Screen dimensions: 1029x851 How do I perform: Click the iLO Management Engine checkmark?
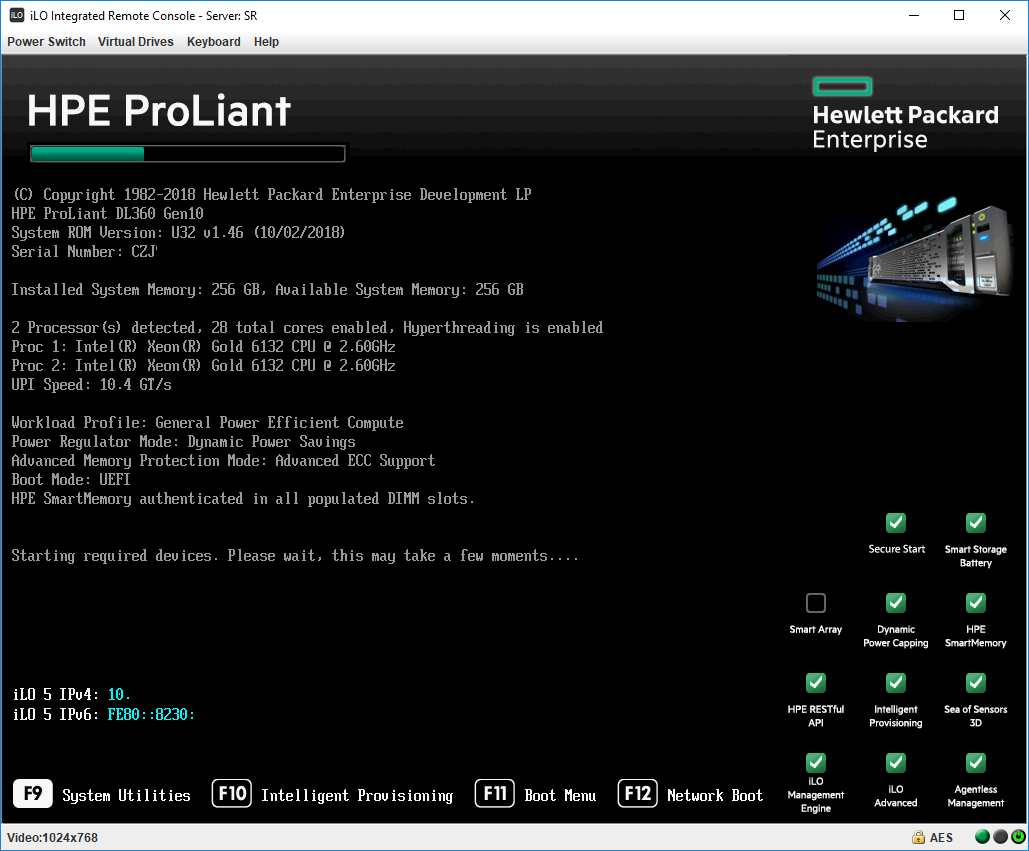click(x=816, y=763)
